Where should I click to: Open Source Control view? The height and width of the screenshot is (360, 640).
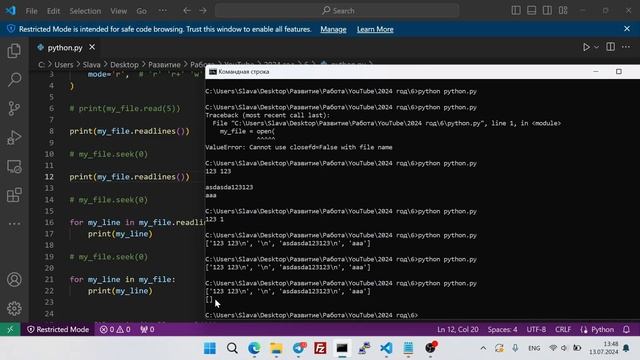click(14, 108)
